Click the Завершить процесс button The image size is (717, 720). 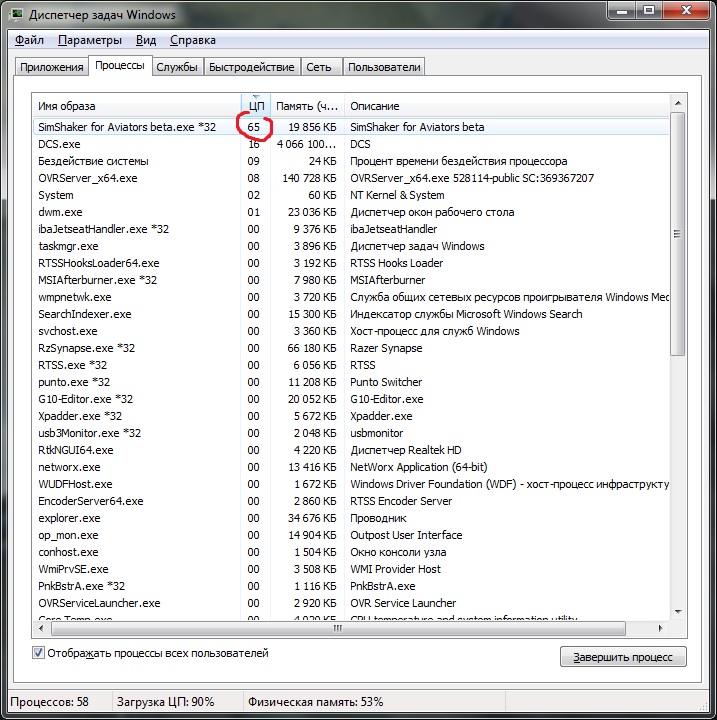[x=623, y=657]
